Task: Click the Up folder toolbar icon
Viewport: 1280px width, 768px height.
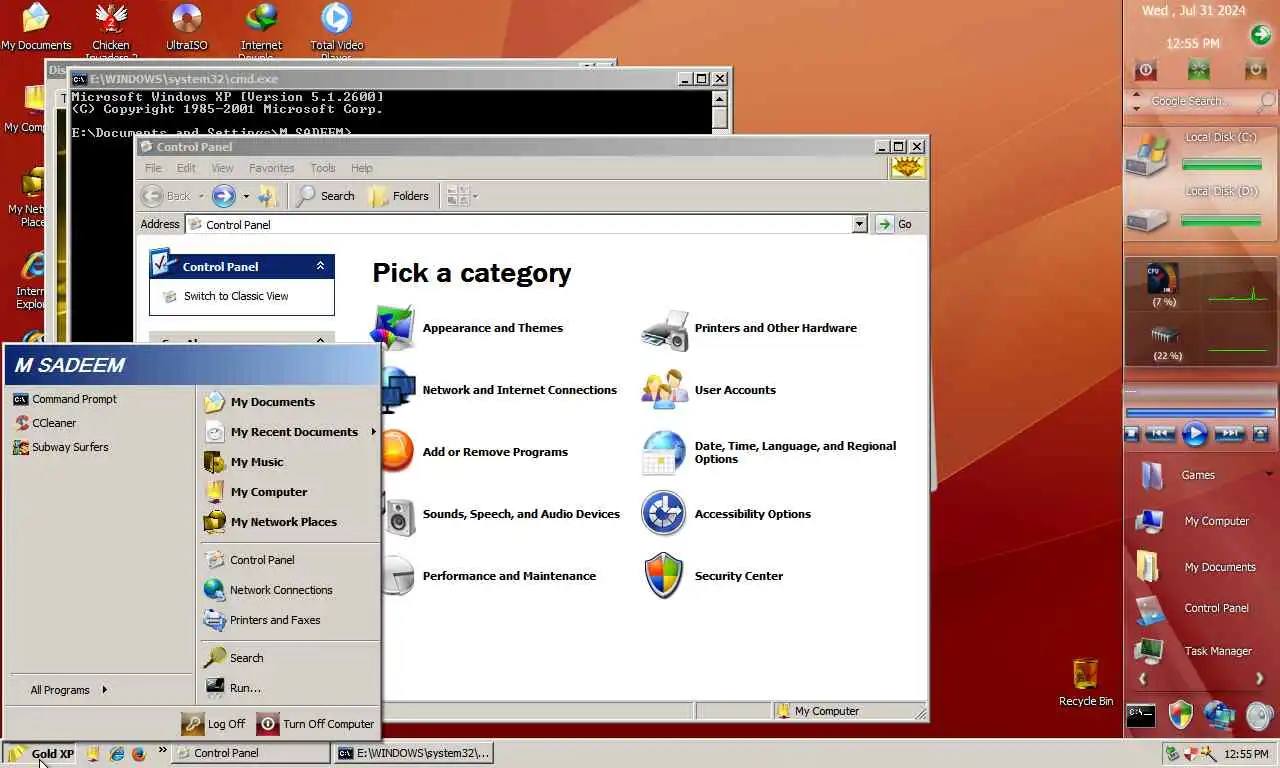Action: 268,196
